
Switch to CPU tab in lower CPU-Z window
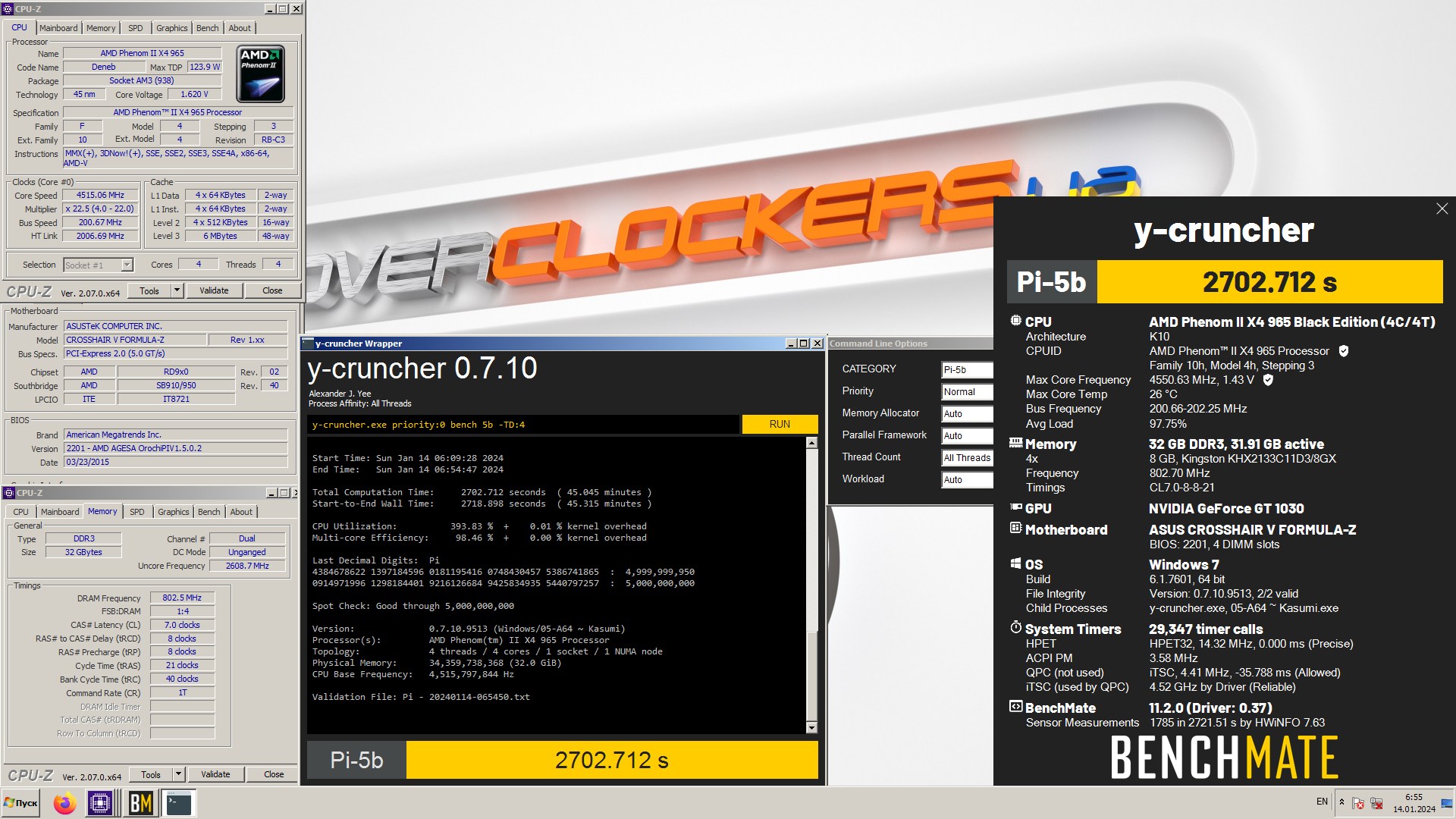point(21,512)
